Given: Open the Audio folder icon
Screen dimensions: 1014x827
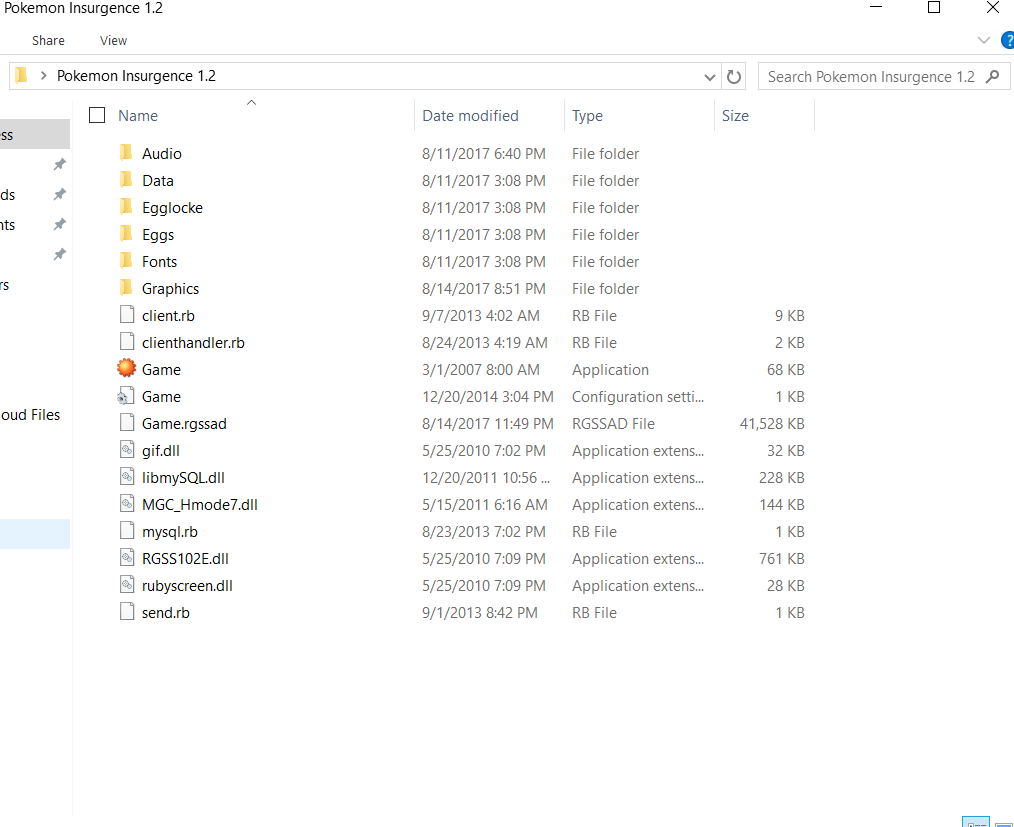Looking at the screenshot, I should (x=126, y=153).
